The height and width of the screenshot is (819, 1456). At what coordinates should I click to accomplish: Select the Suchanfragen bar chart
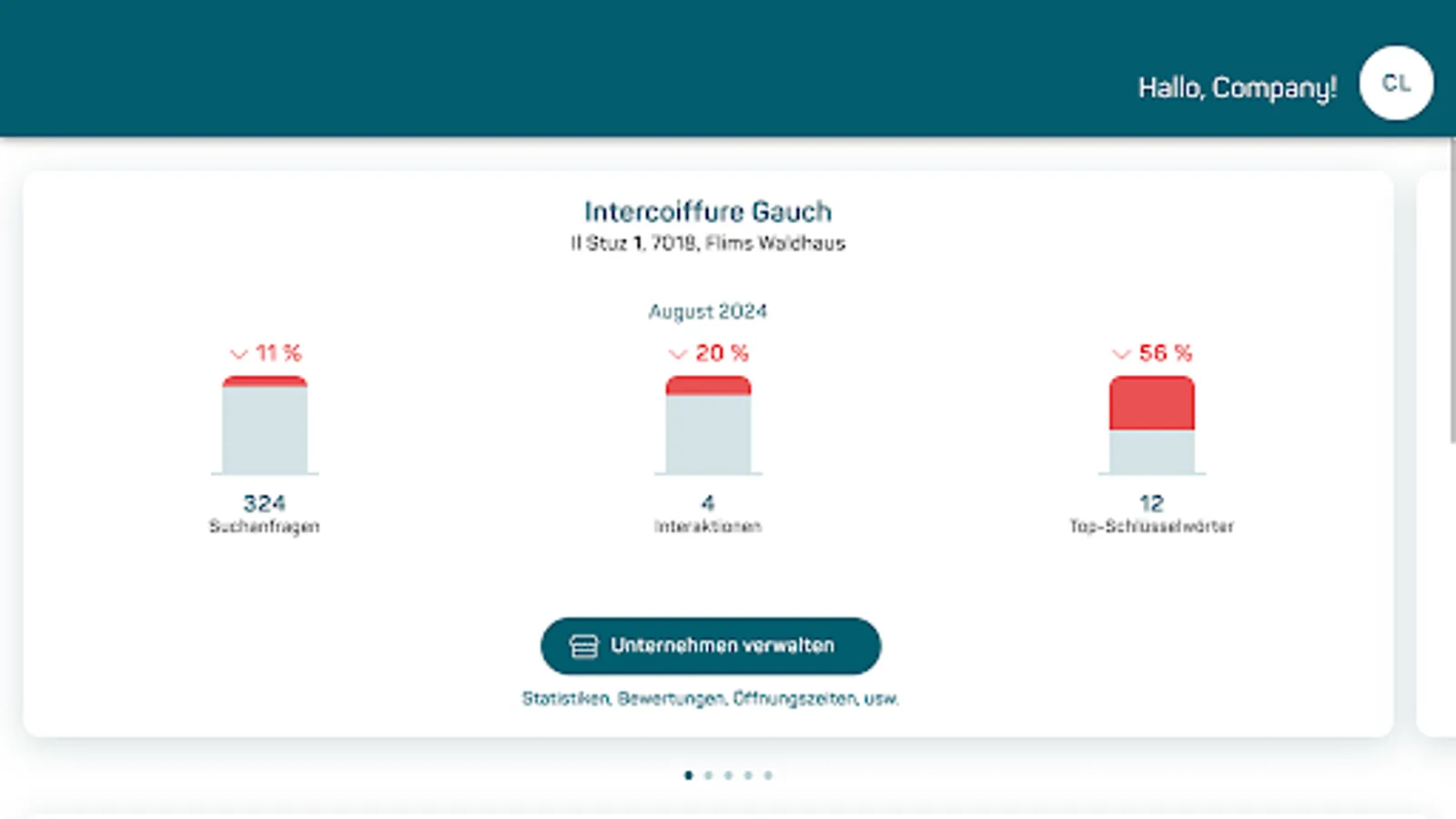(x=266, y=424)
